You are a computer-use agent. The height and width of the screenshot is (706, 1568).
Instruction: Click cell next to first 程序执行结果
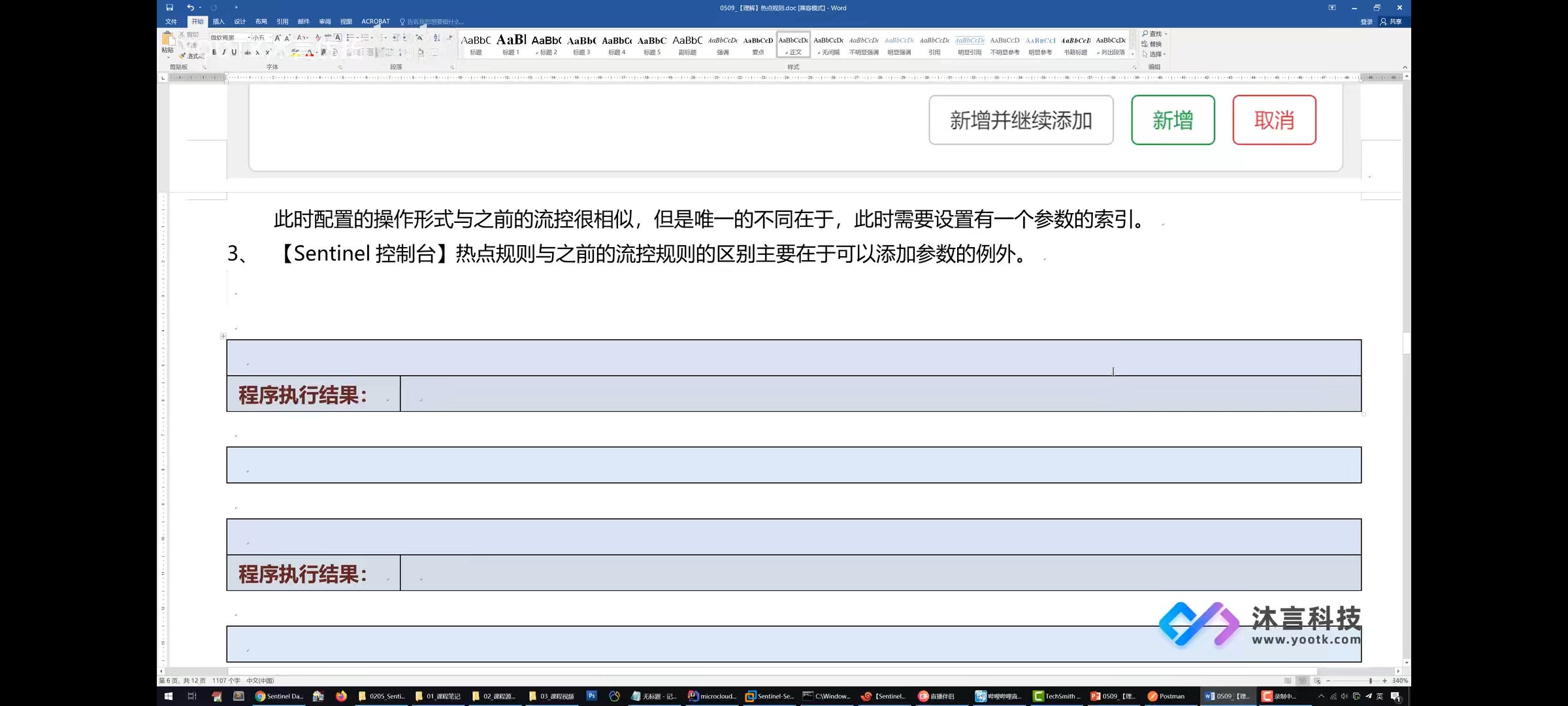click(881, 394)
